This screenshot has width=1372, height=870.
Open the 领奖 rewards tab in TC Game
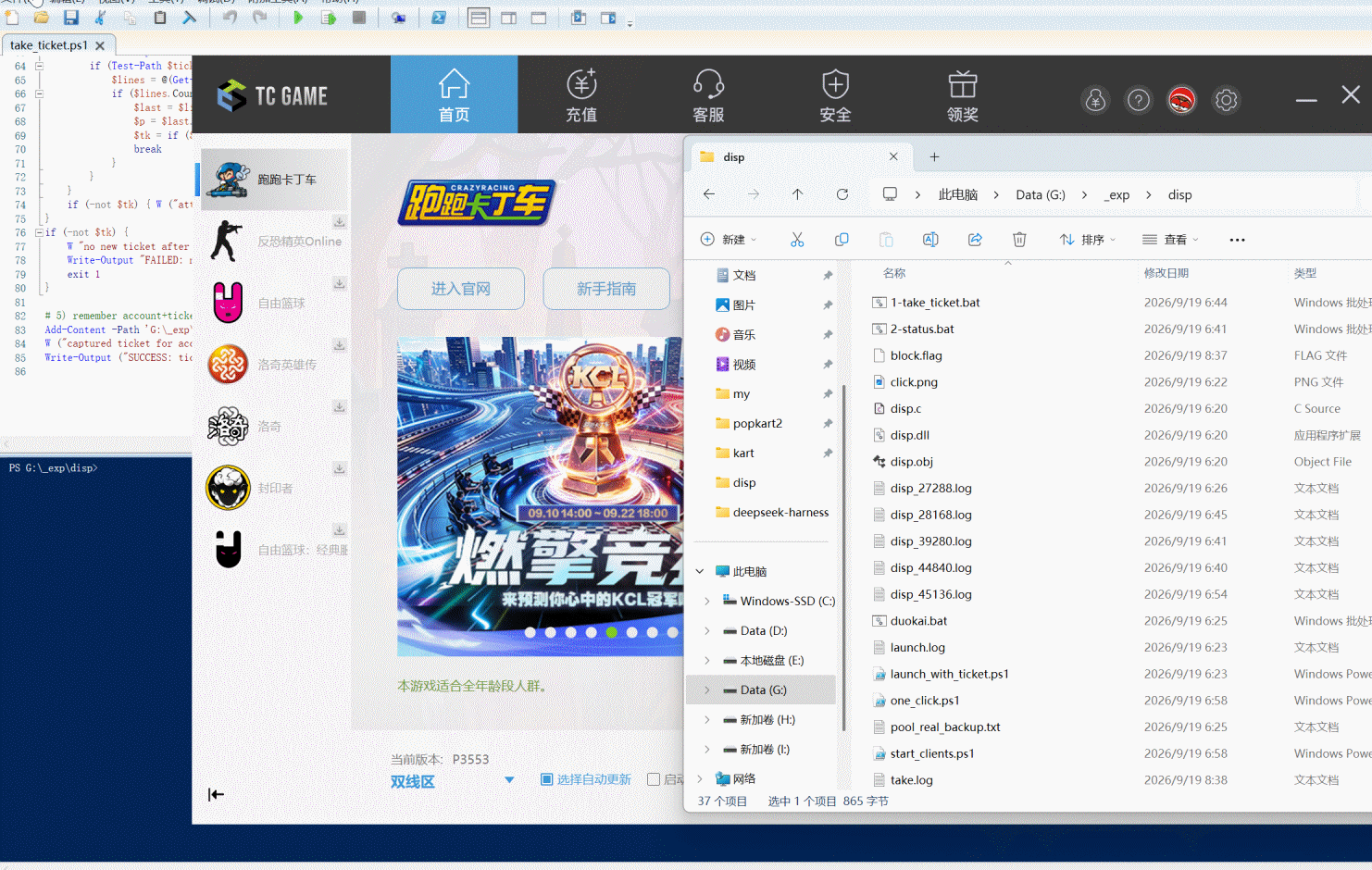tap(962, 94)
